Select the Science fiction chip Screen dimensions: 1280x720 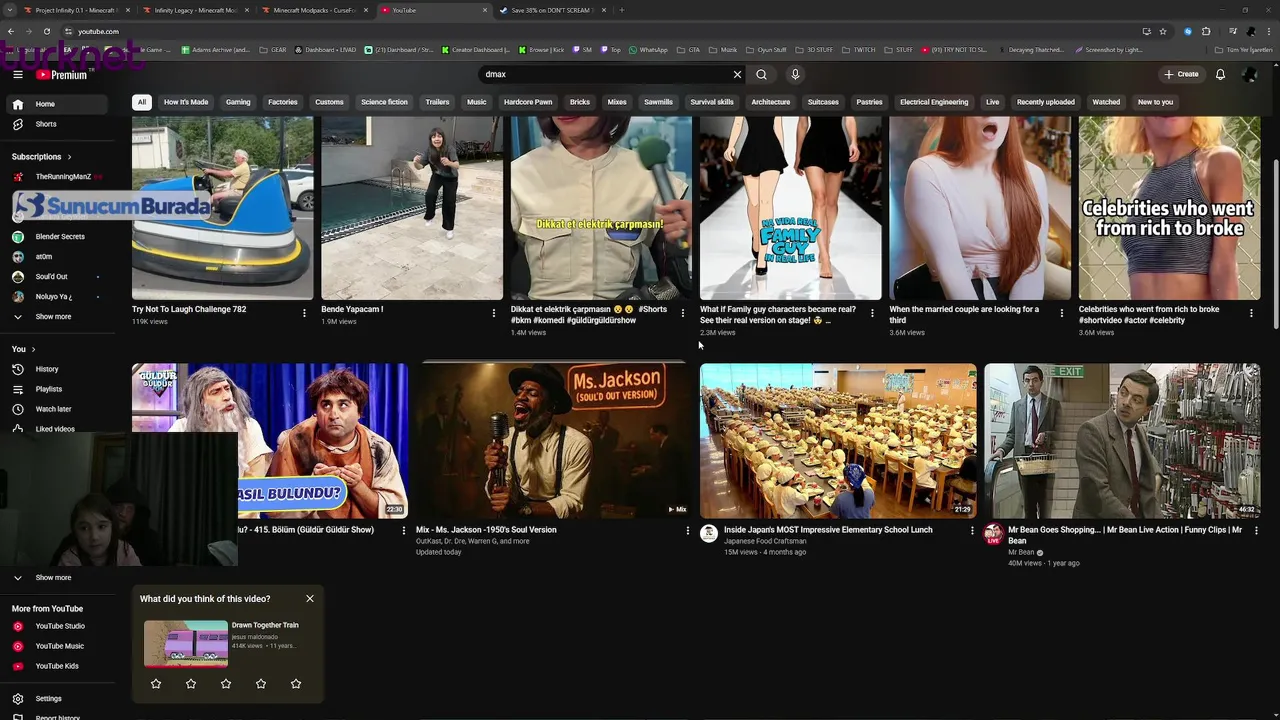point(384,102)
